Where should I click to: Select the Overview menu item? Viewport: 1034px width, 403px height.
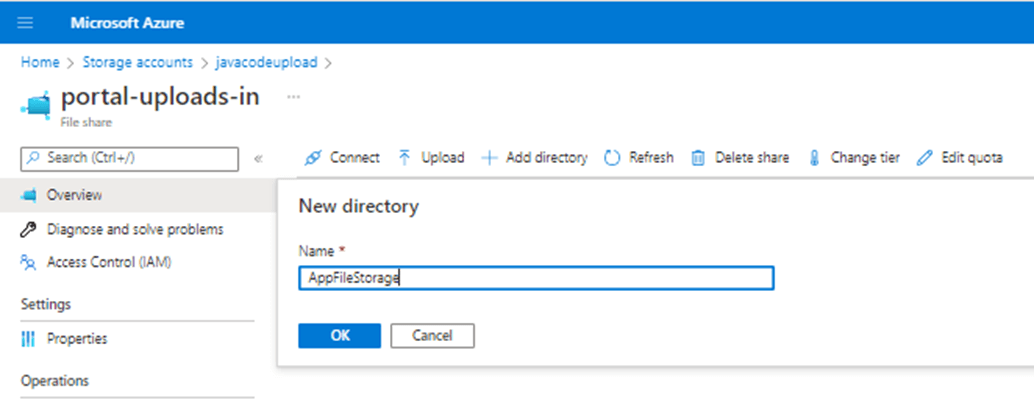coord(74,195)
